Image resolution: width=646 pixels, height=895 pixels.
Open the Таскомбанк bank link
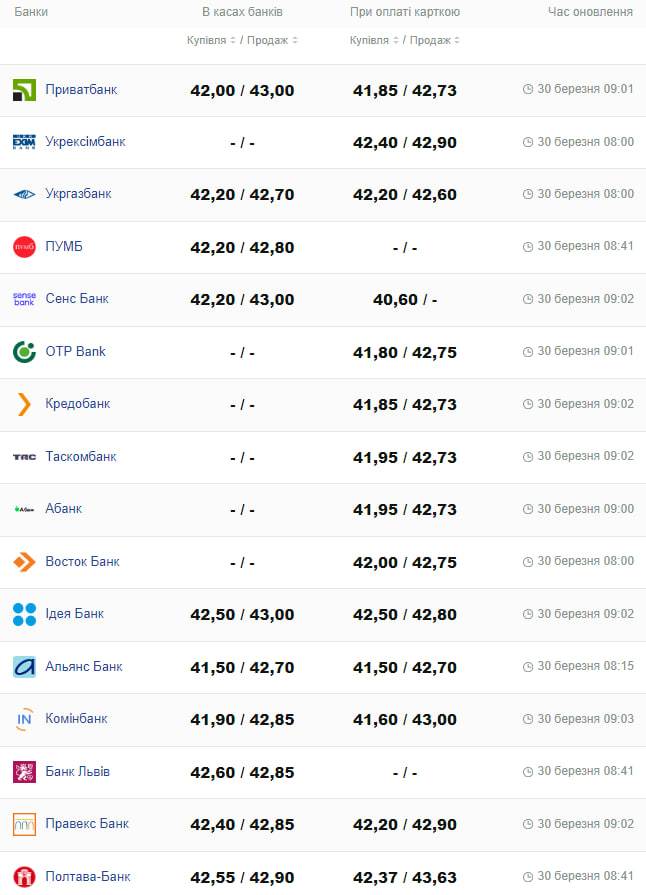81,457
